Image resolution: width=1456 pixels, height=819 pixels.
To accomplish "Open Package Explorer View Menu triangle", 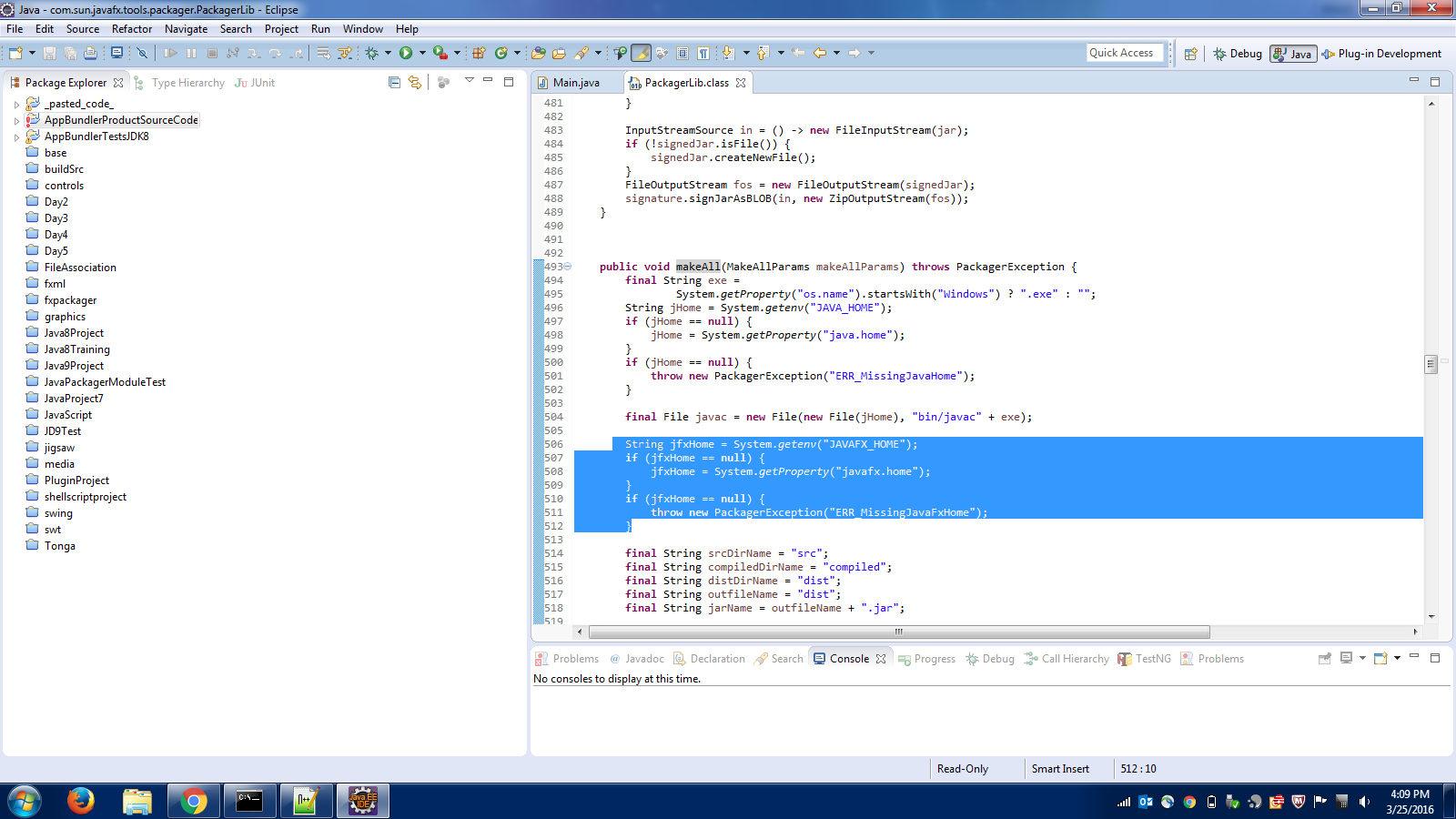I will 470,81.
